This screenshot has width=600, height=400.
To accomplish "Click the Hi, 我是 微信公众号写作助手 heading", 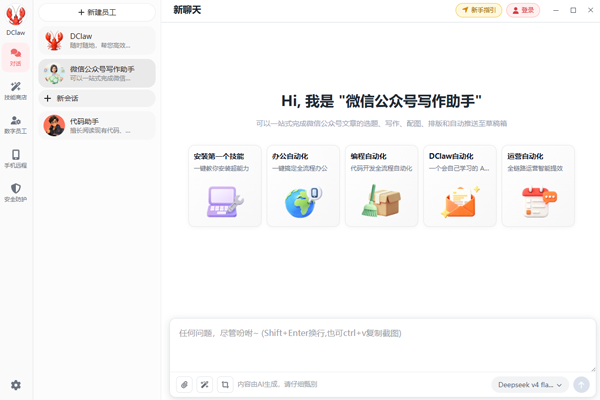I will coord(382,101).
